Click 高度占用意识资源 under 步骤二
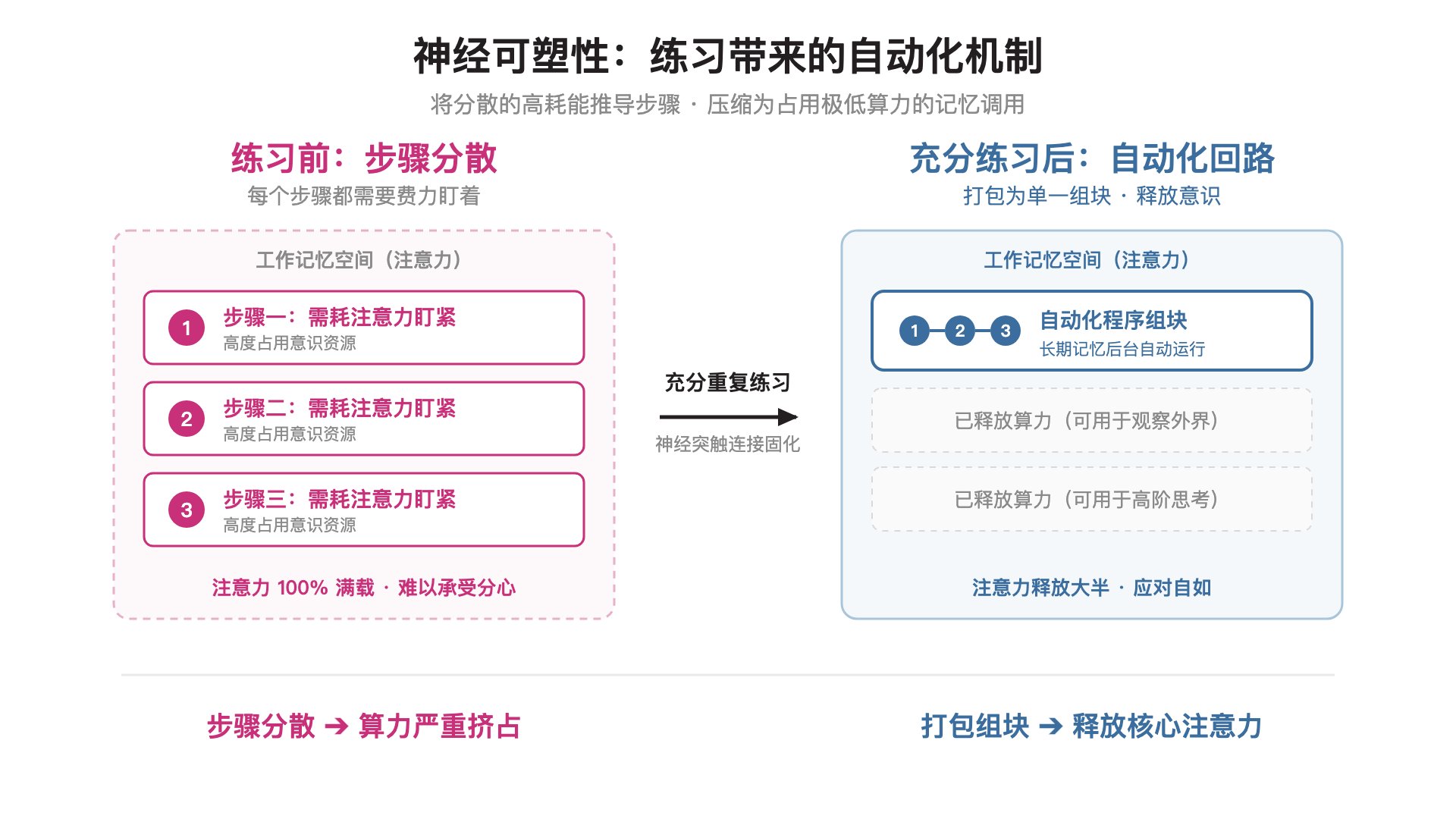The height and width of the screenshot is (819, 1456). [x=290, y=435]
